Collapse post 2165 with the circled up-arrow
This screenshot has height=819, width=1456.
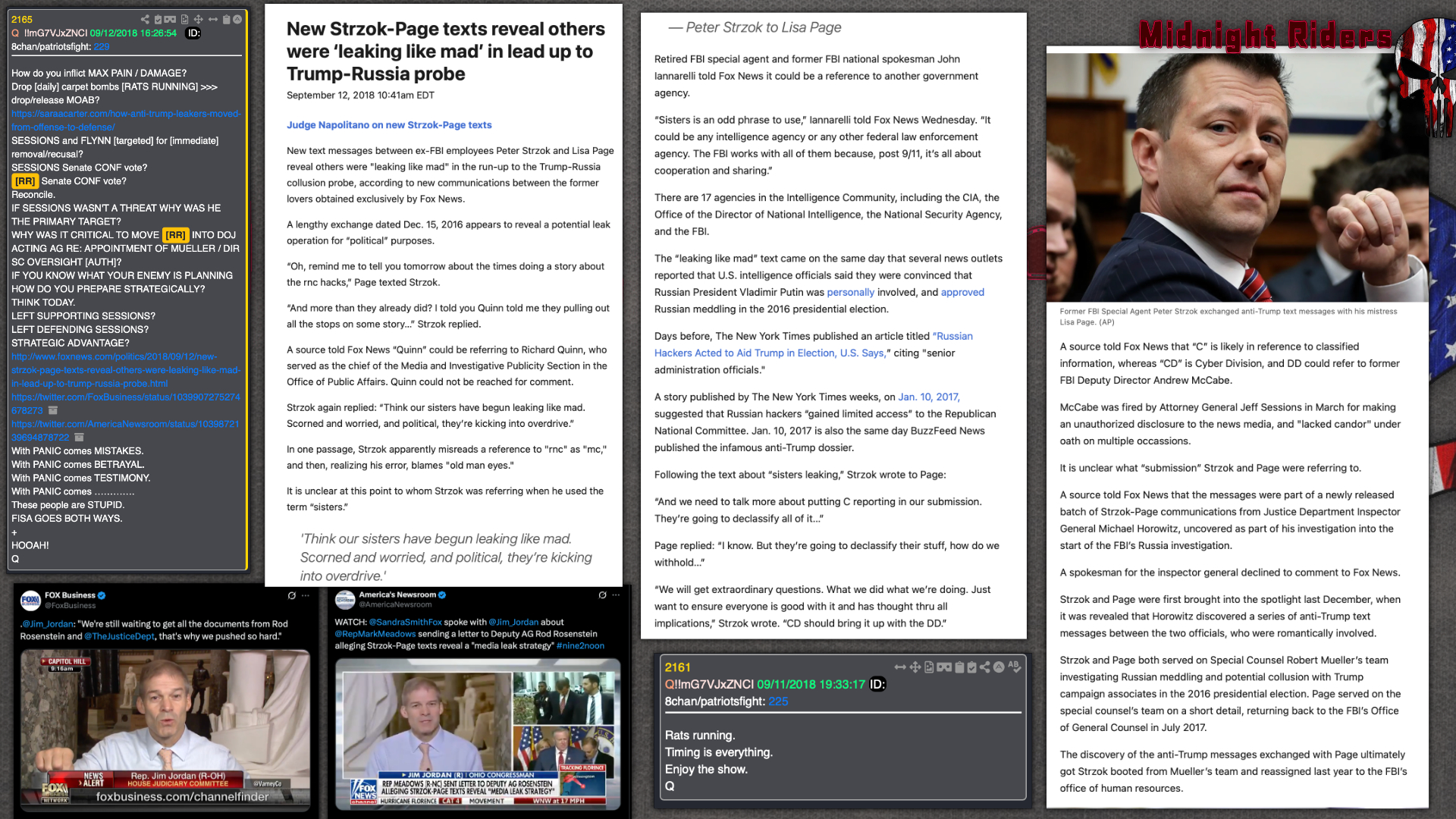[x=237, y=19]
